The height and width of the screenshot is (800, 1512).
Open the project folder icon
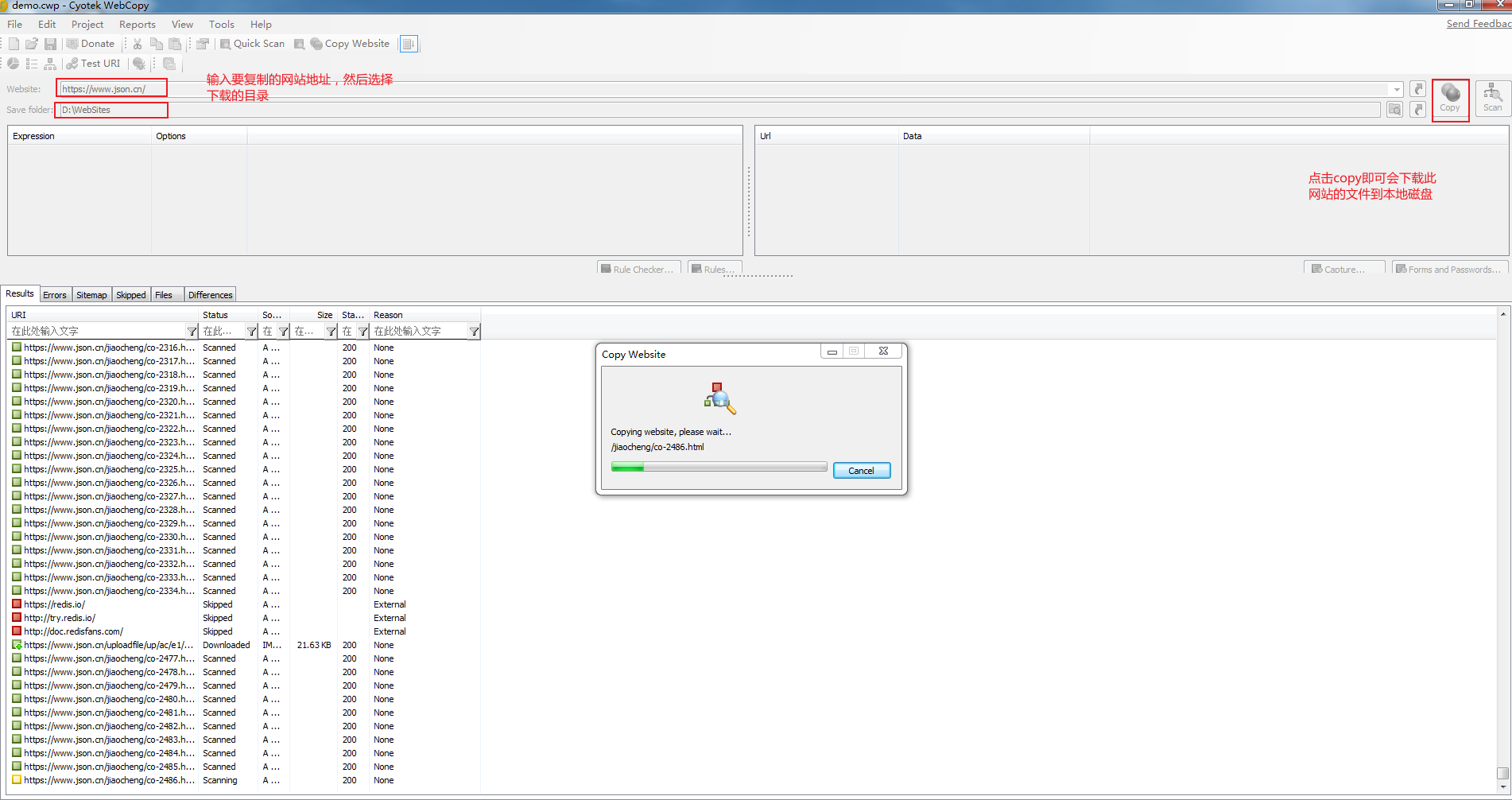pos(32,44)
